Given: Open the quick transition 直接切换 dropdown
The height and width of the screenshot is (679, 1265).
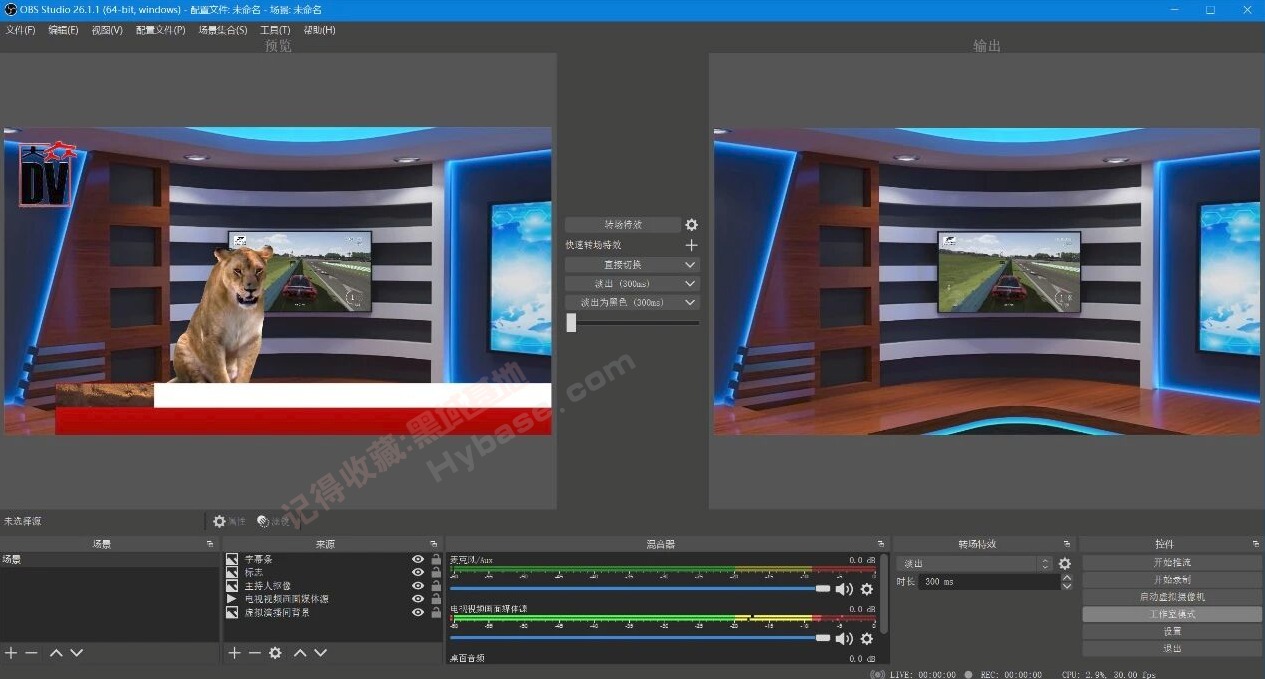Looking at the screenshot, I should (x=689, y=264).
